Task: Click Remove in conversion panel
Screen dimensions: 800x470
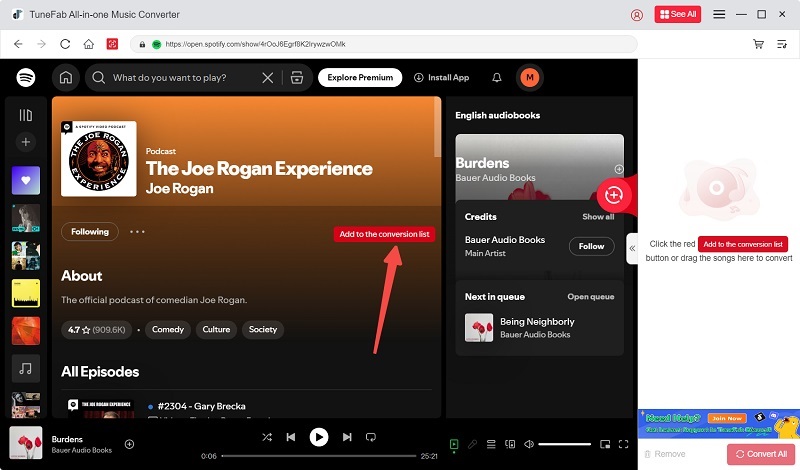Action: (x=665, y=454)
